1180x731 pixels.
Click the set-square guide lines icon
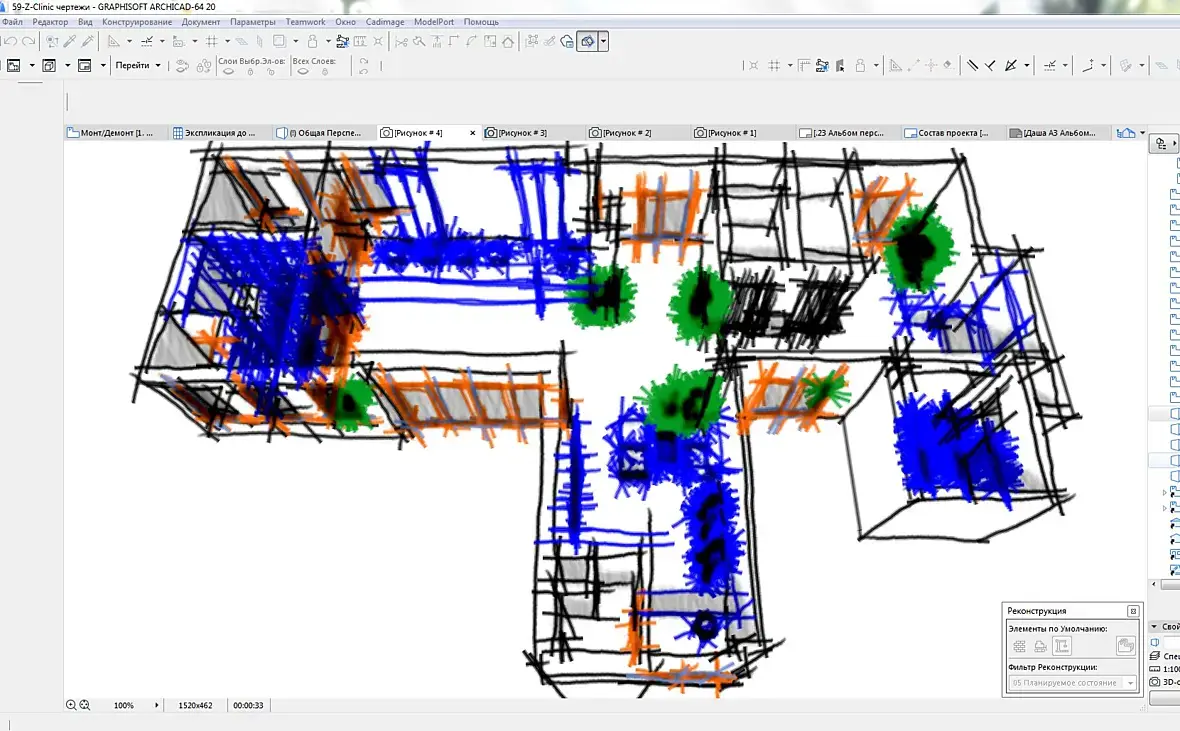click(114, 41)
